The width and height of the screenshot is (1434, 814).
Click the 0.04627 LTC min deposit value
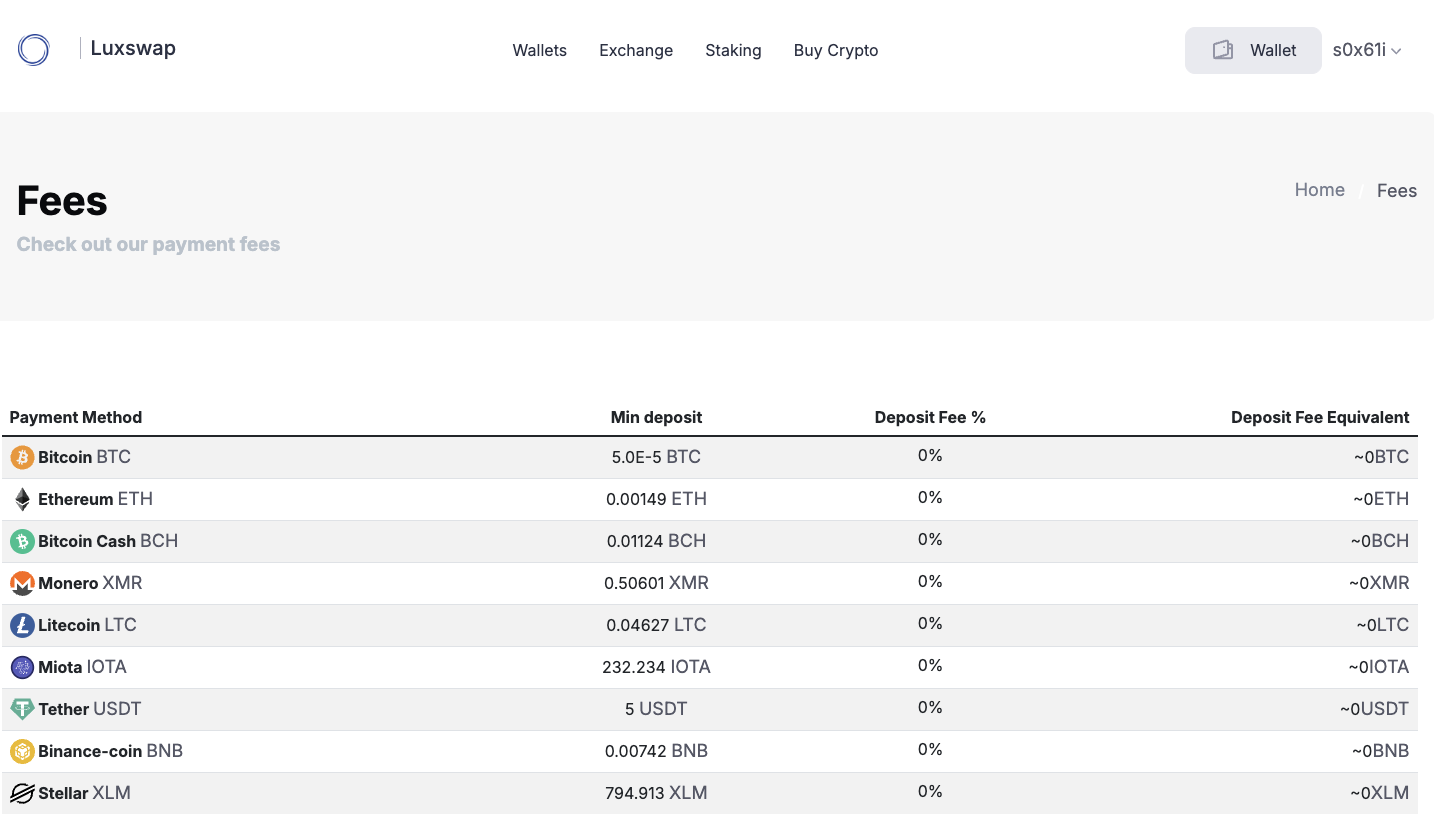(x=656, y=625)
